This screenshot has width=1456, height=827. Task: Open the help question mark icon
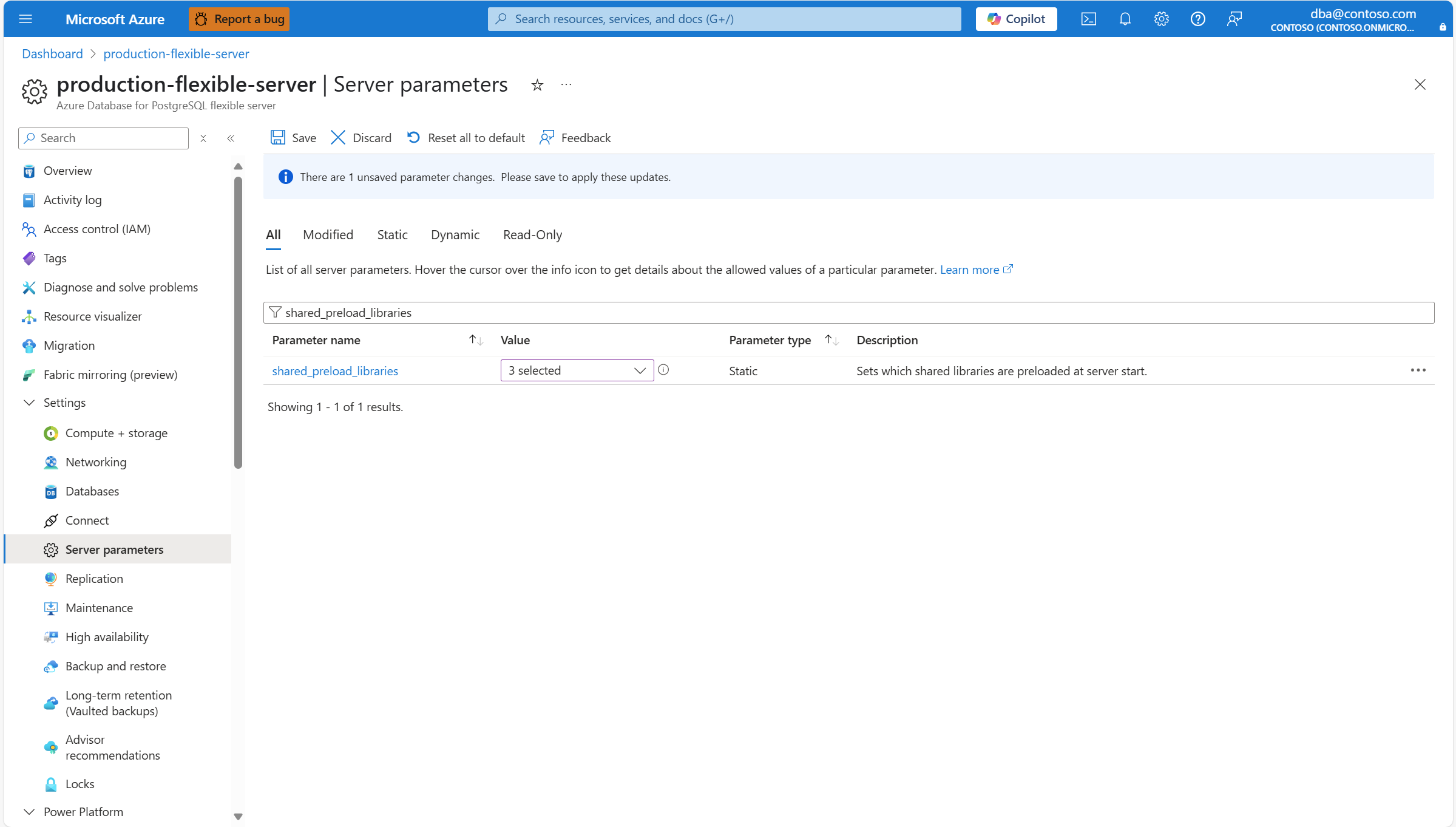click(1197, 19)
